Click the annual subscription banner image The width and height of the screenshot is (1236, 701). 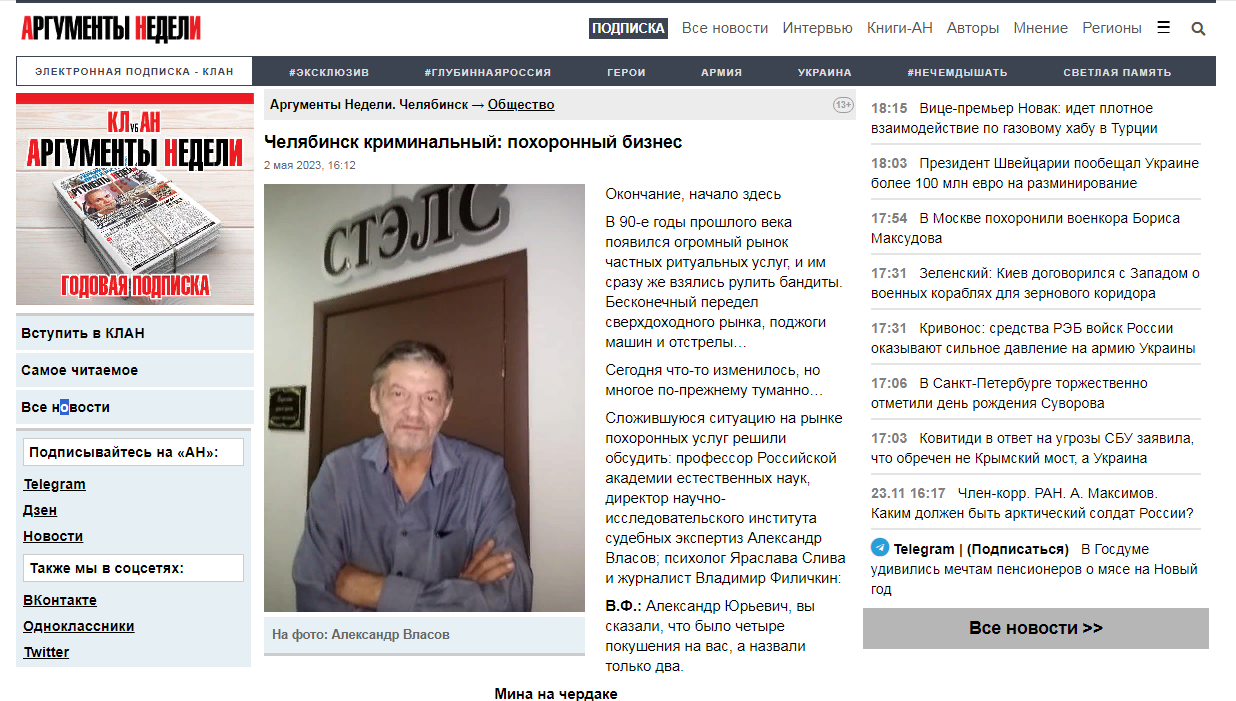(x=135, y=199)
